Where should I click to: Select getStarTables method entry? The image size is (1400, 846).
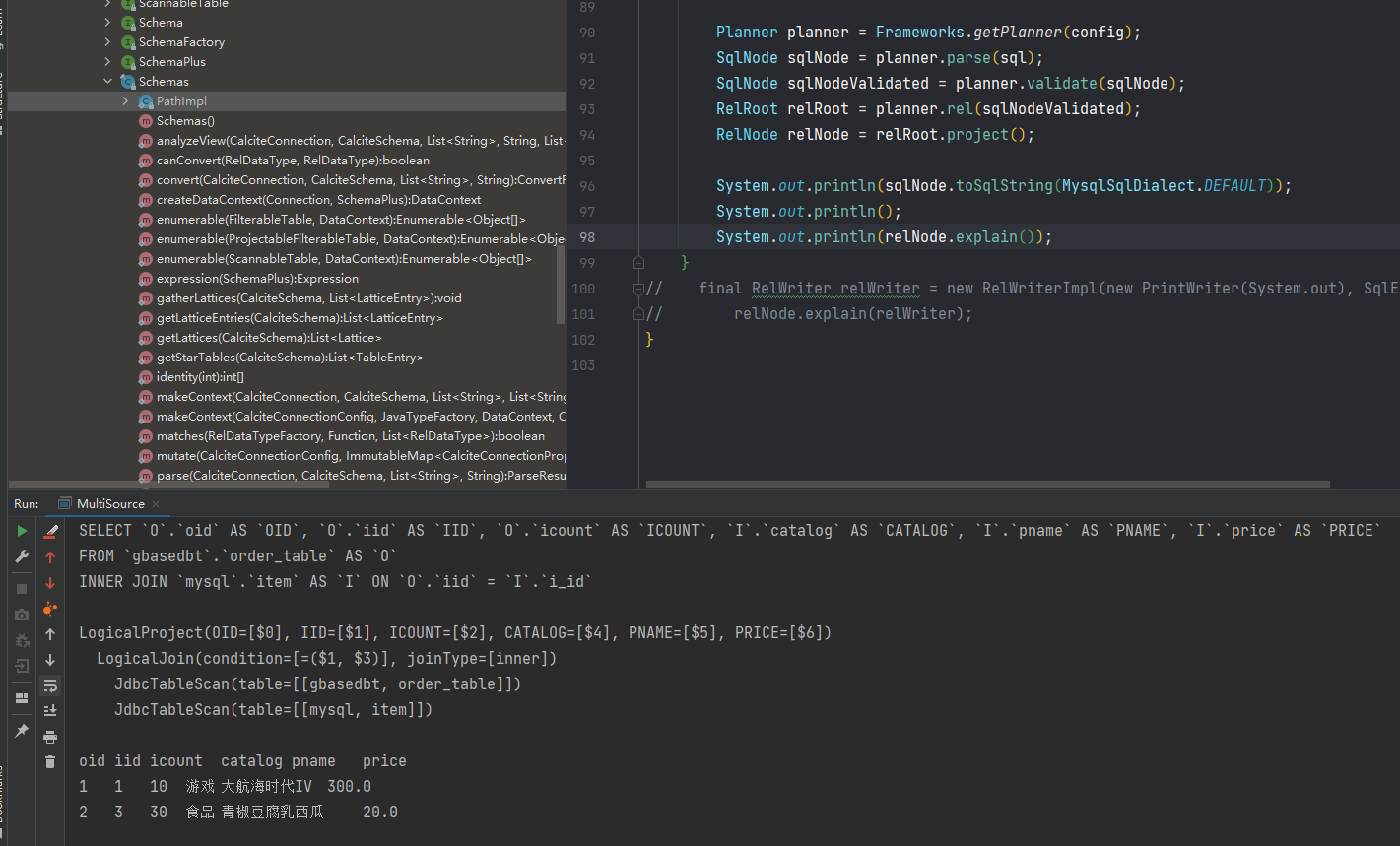290,358
